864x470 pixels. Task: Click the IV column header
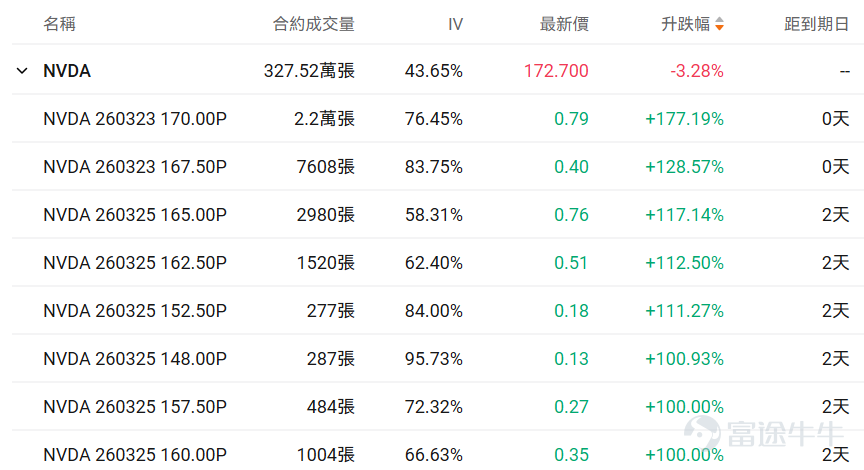tap(455, 24)
